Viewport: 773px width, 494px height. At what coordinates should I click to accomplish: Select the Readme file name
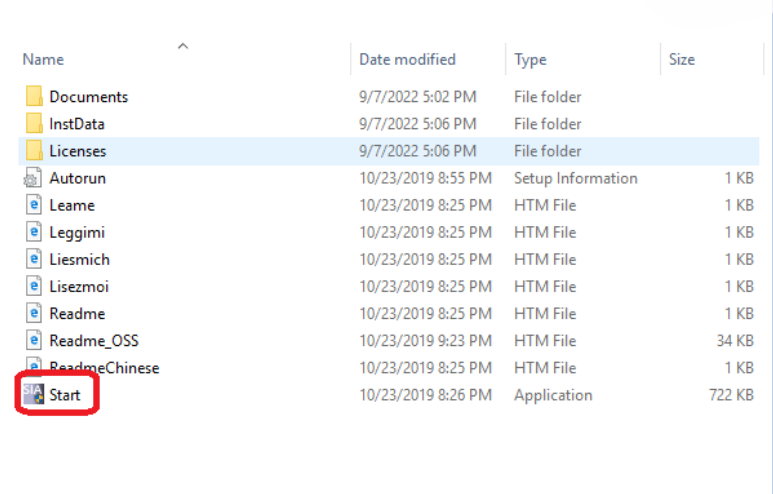click(x=77, y=313)
